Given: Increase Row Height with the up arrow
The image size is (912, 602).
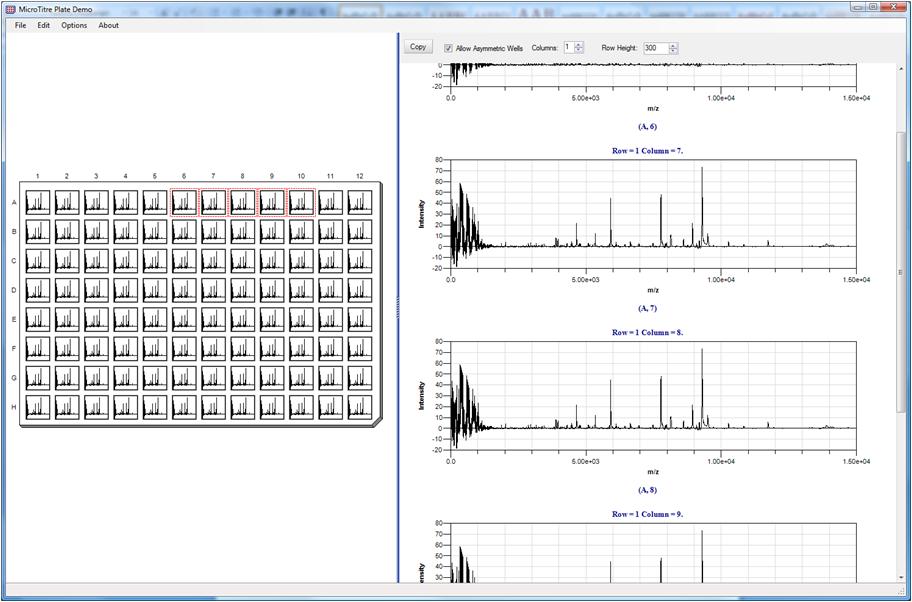Looking at the screenshot, I should pyautogui.click(x=673, y=45).
